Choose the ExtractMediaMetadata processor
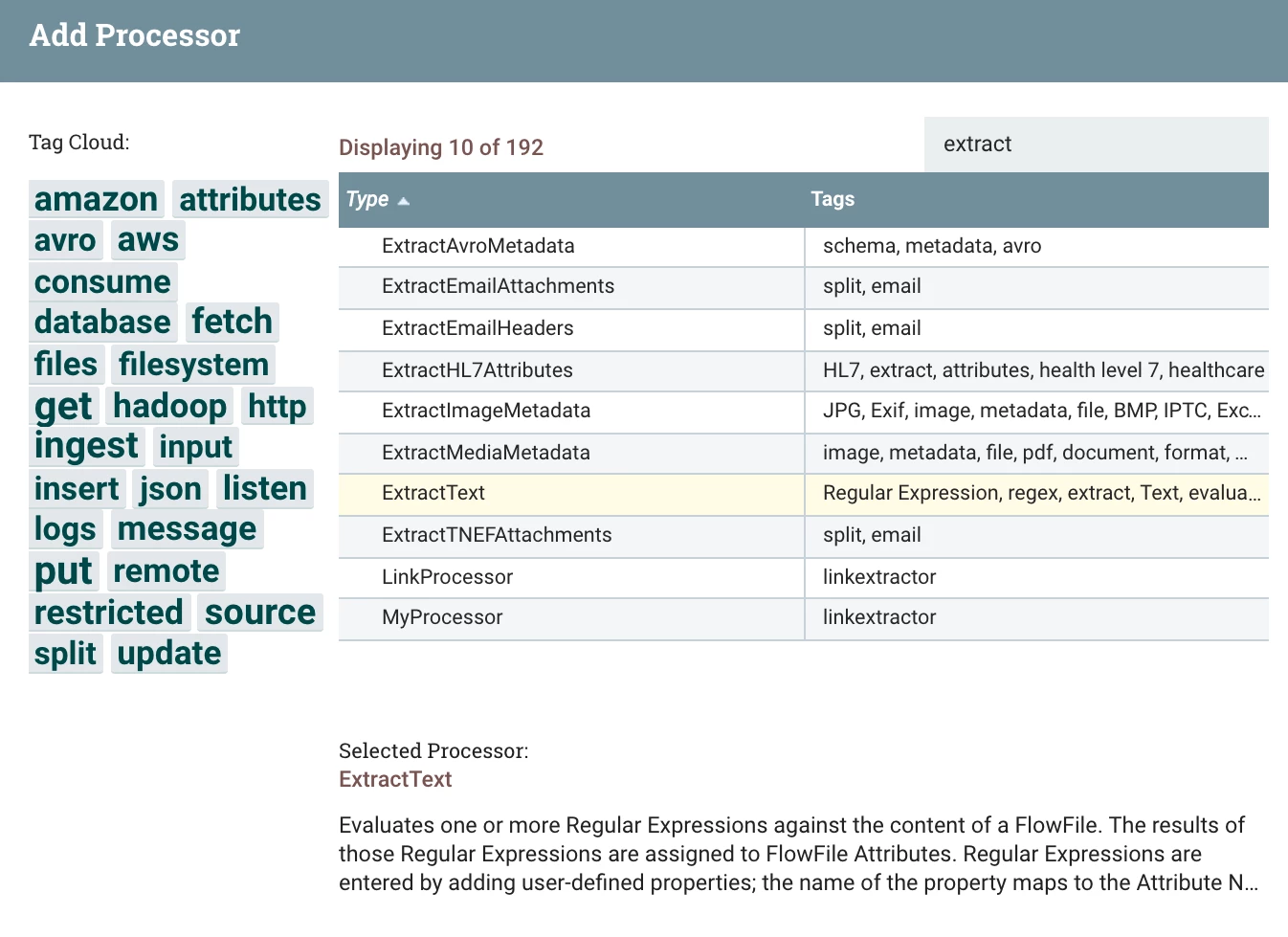Screen dimensions: 1288x937 (804, 454)
